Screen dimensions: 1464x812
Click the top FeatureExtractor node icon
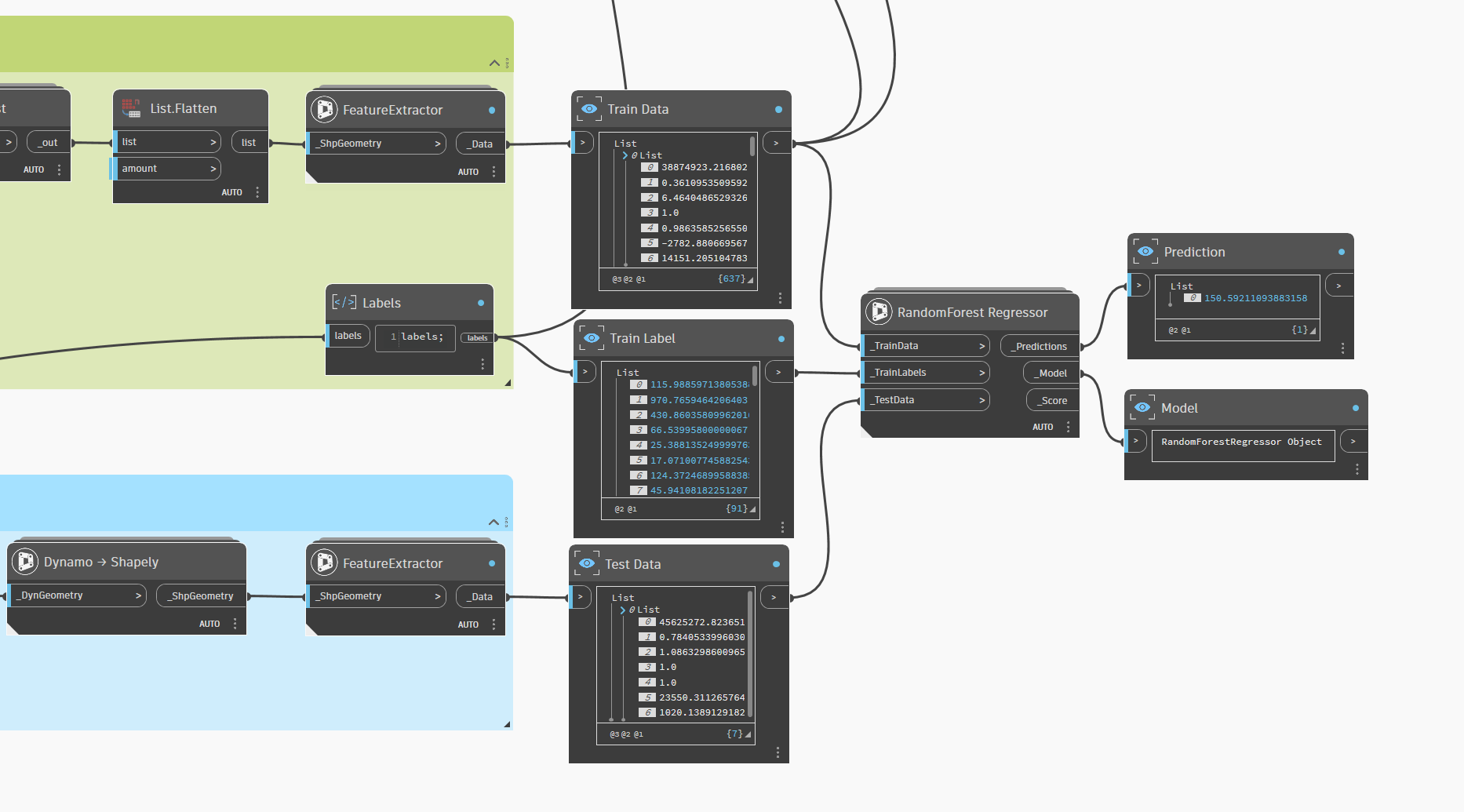coord(324,109)
